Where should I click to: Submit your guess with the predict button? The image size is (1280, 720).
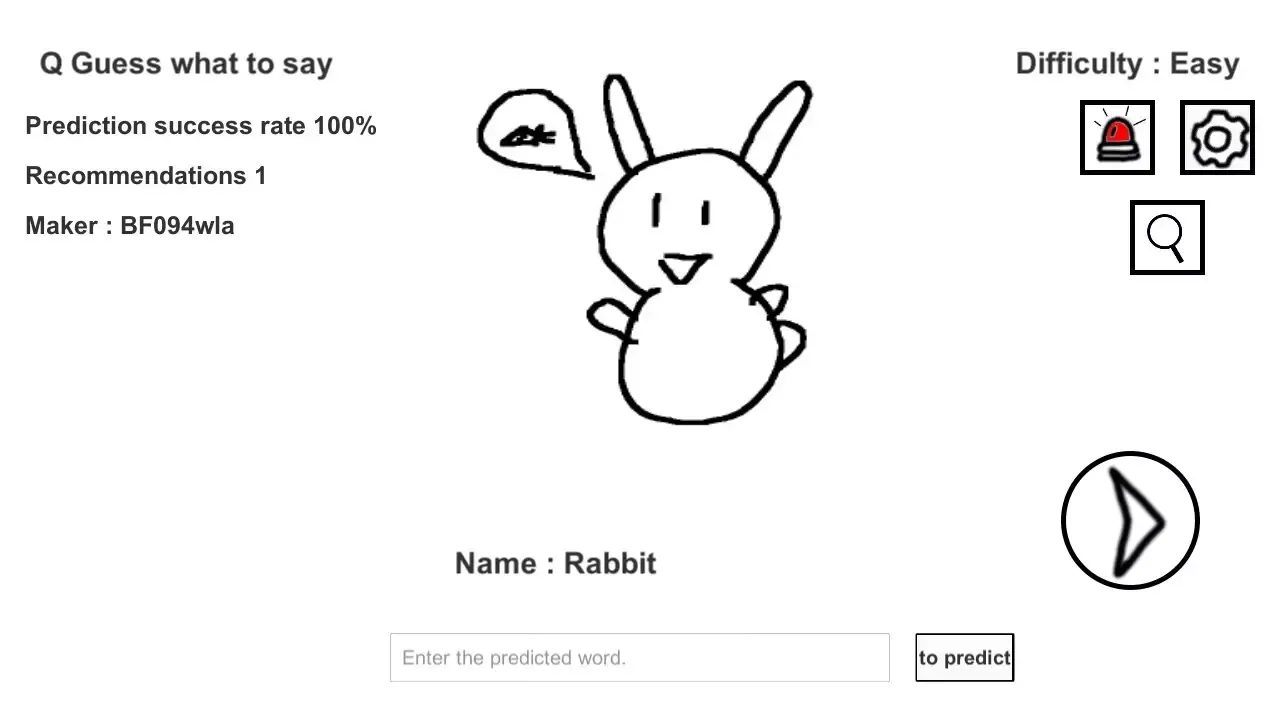pos(964,657)
